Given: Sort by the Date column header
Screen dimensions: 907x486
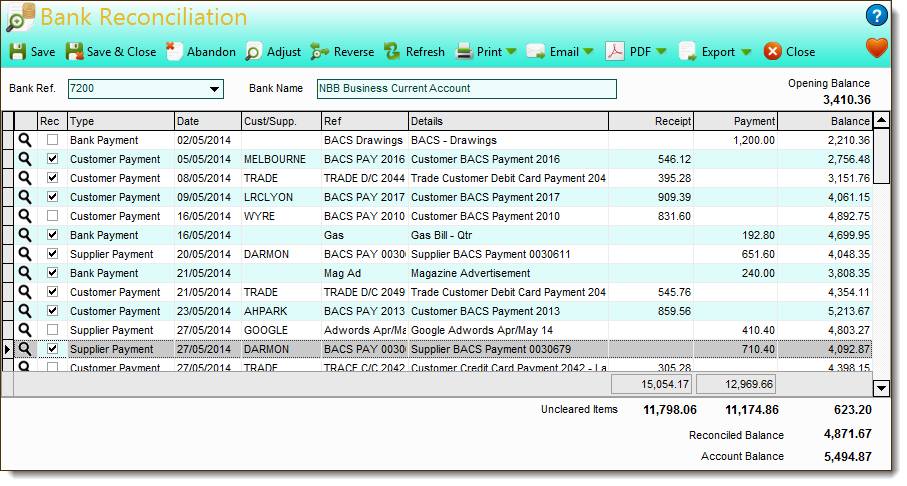Looking at the screenshot, I should 208,121.
